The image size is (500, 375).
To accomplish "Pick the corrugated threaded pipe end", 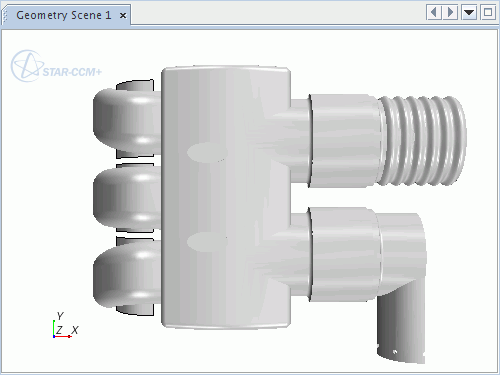I will coord(423,141).
